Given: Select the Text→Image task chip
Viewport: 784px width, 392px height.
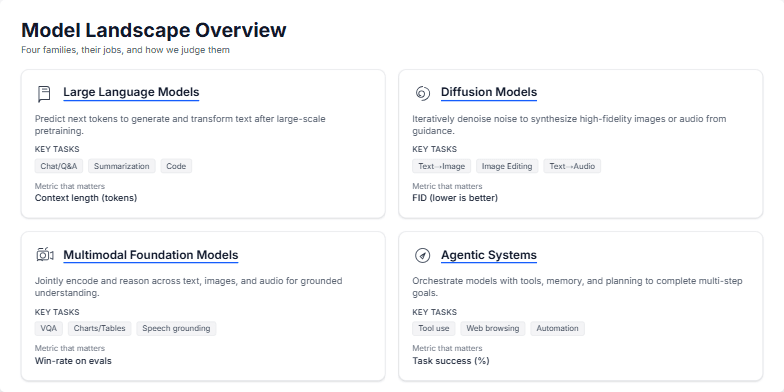Looking at the screenshot, I should 442,166.
